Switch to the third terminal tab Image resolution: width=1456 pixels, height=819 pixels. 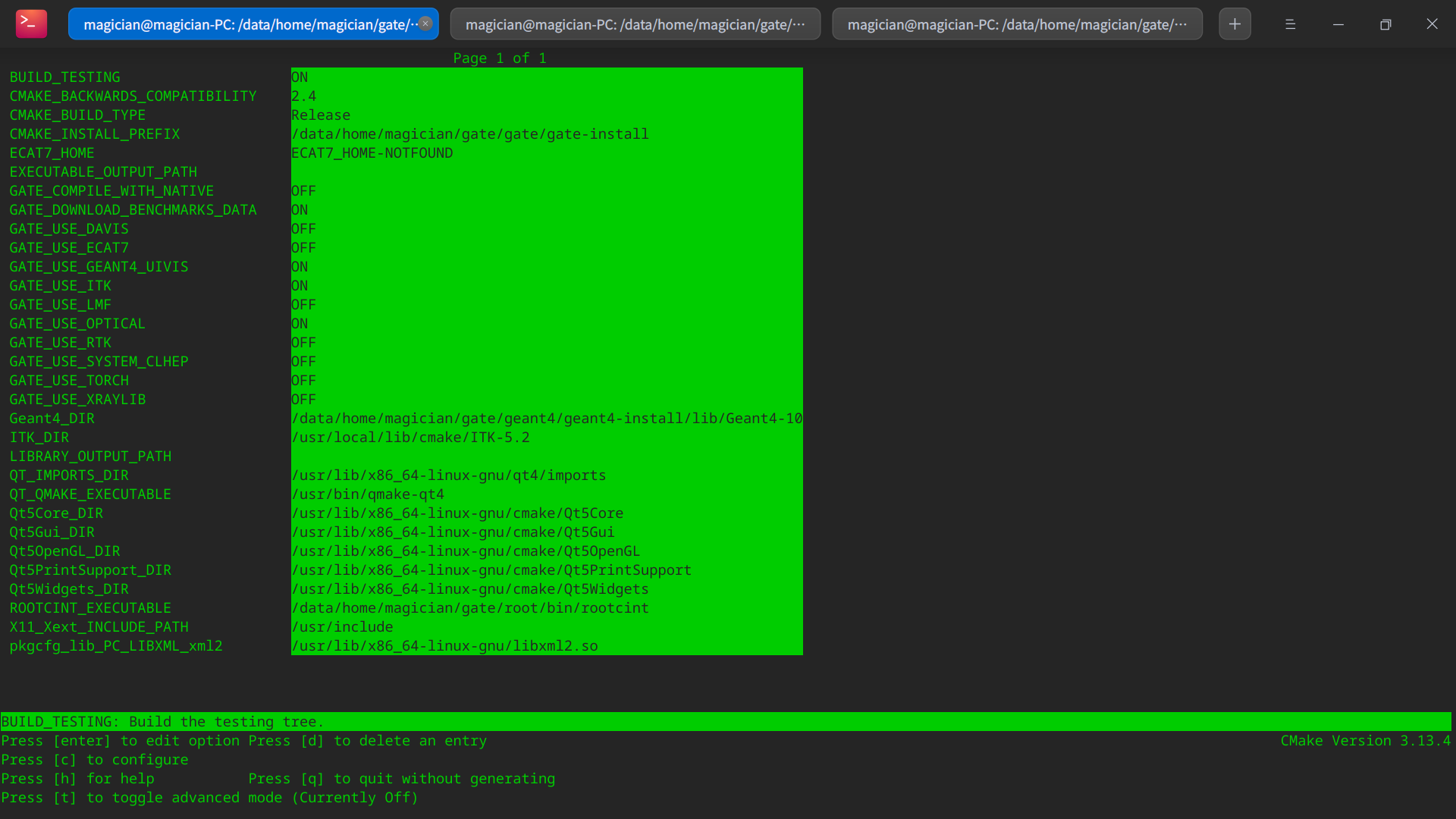click(1017, 24)
